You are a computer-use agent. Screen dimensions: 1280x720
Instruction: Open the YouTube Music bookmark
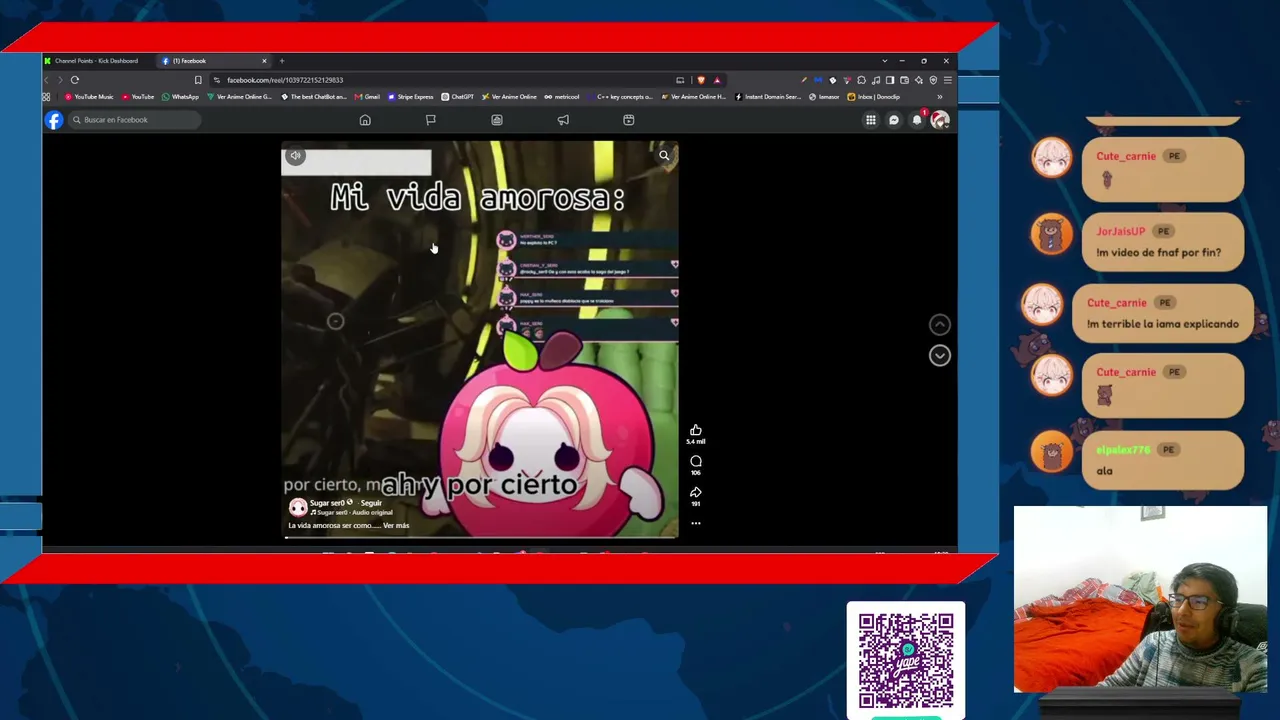click(89, 97)
